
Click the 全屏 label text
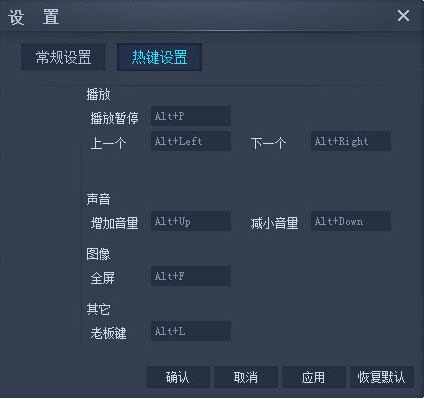click(x=102, y=278)
